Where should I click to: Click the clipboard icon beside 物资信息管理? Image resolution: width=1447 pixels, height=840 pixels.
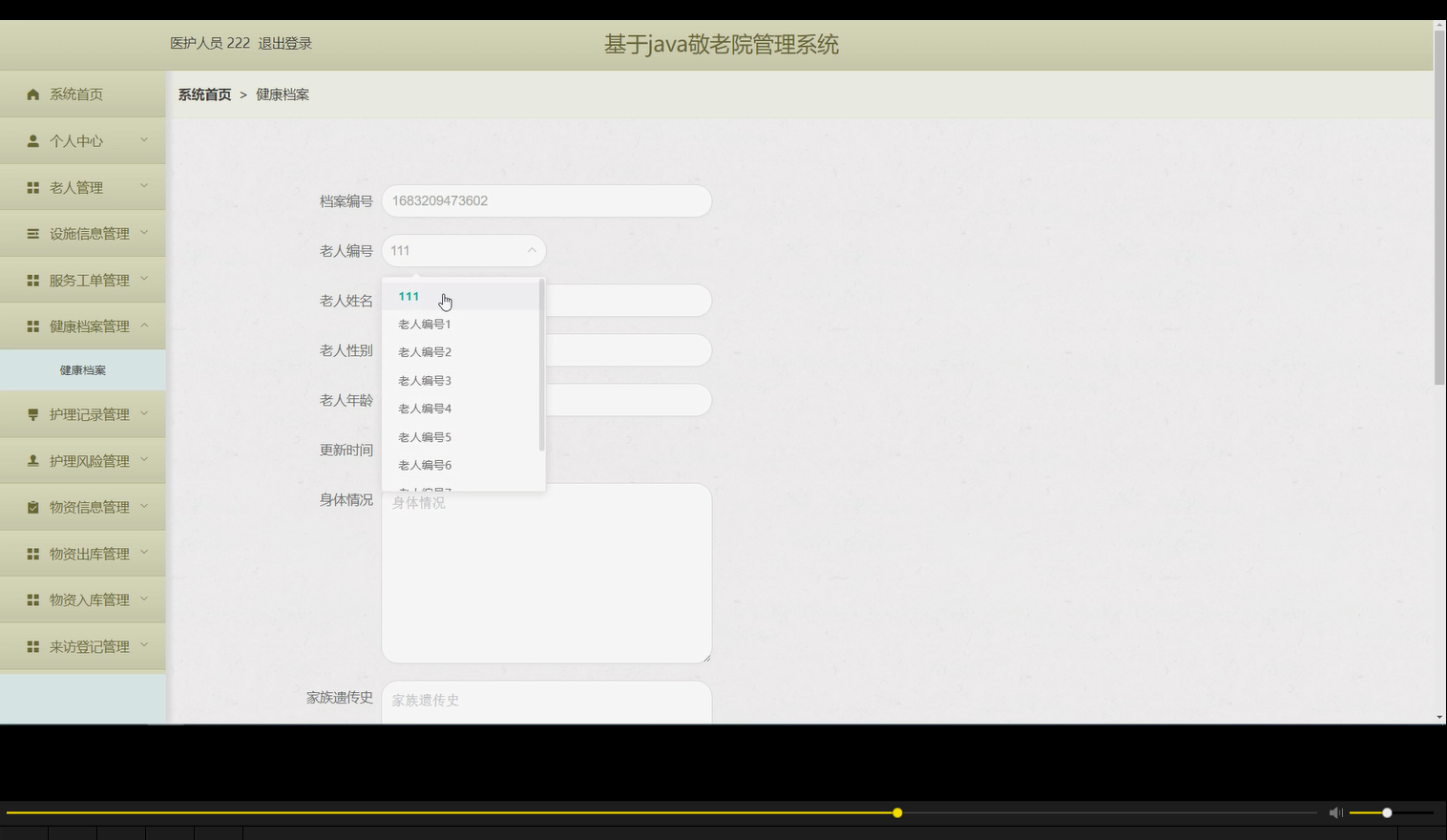tap(33, 507)
